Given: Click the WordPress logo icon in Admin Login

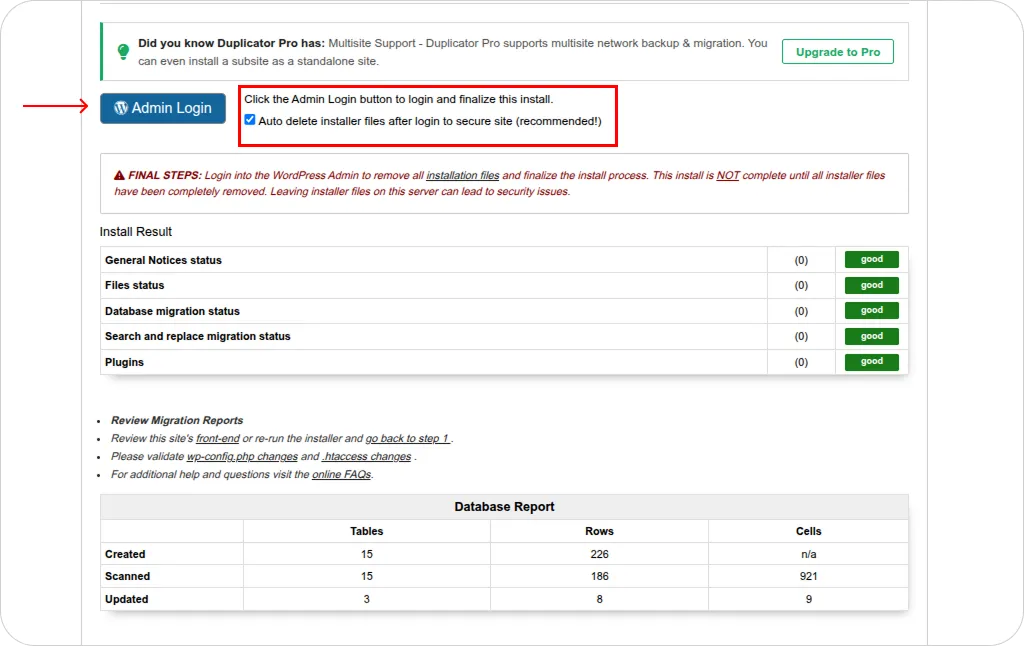Looking at the screenshot, I should coord(121,108).
